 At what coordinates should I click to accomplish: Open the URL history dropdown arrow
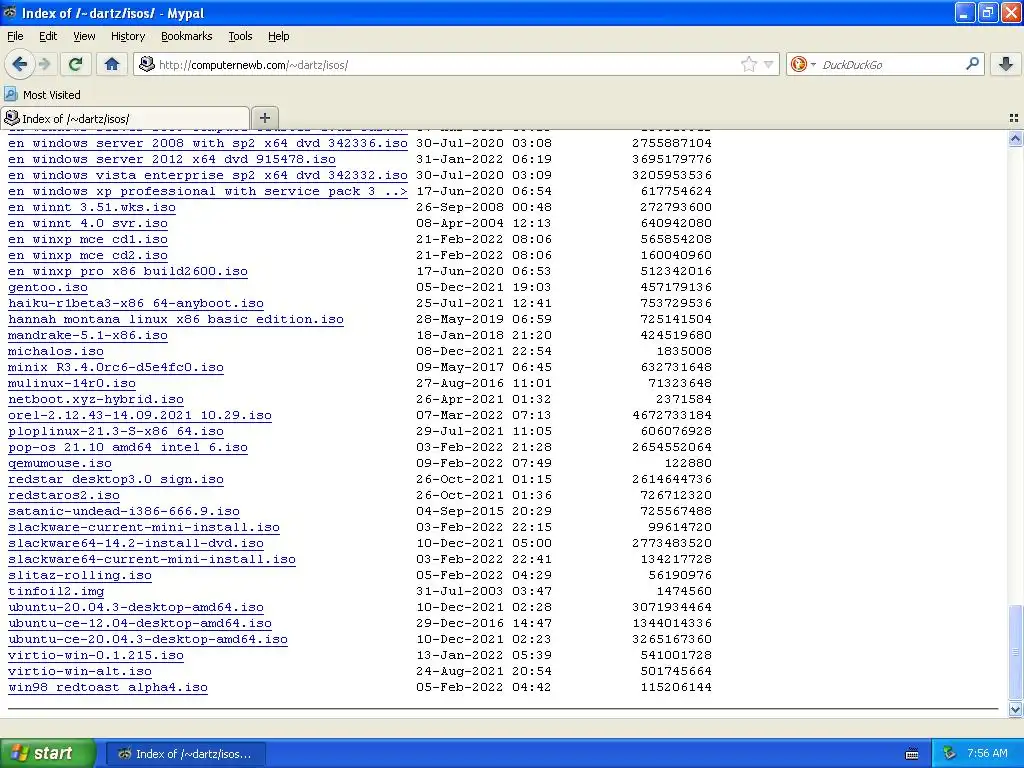769,65
